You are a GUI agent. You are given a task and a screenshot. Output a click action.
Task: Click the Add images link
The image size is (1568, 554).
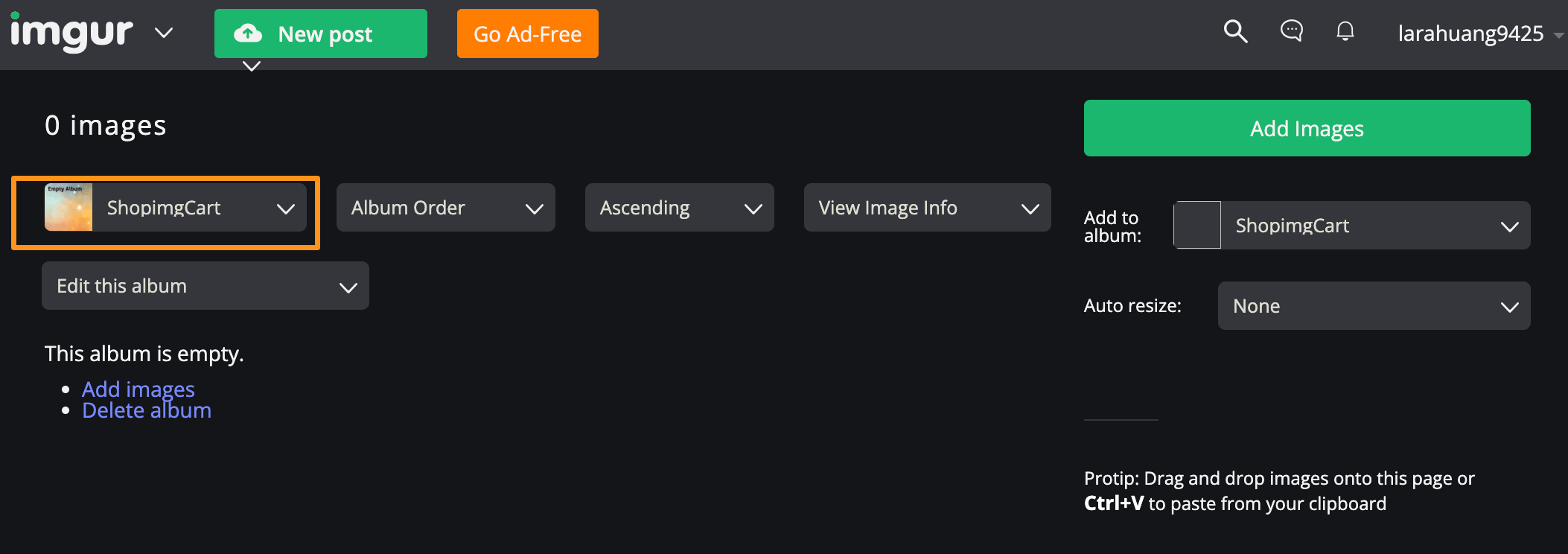point(138,389)
